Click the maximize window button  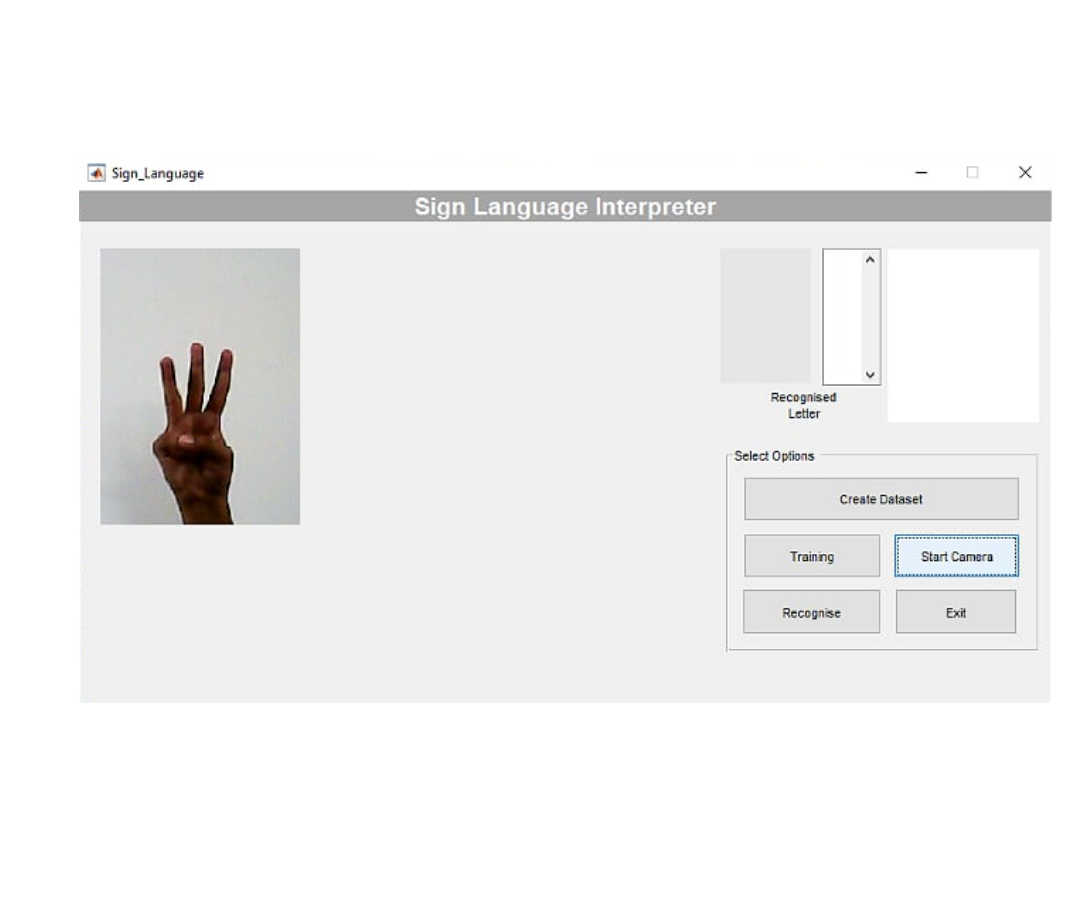click(972, 173)
